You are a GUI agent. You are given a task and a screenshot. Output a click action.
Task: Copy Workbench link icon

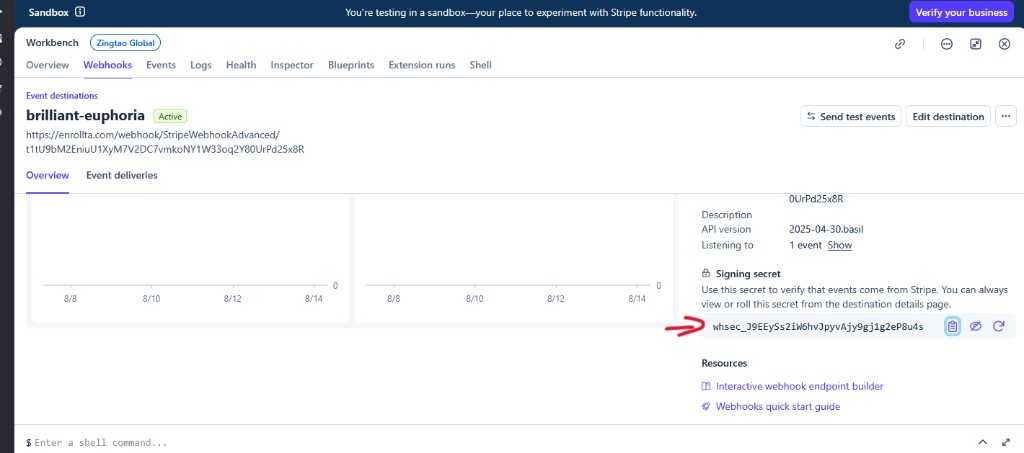[900, 44]
